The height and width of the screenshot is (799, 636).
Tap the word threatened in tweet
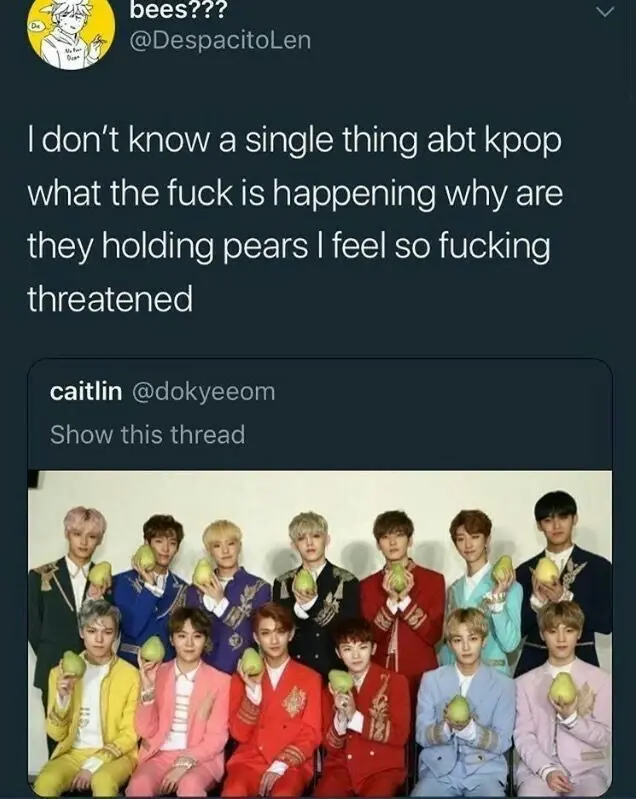pyautogui.click(x=110, y=299)
